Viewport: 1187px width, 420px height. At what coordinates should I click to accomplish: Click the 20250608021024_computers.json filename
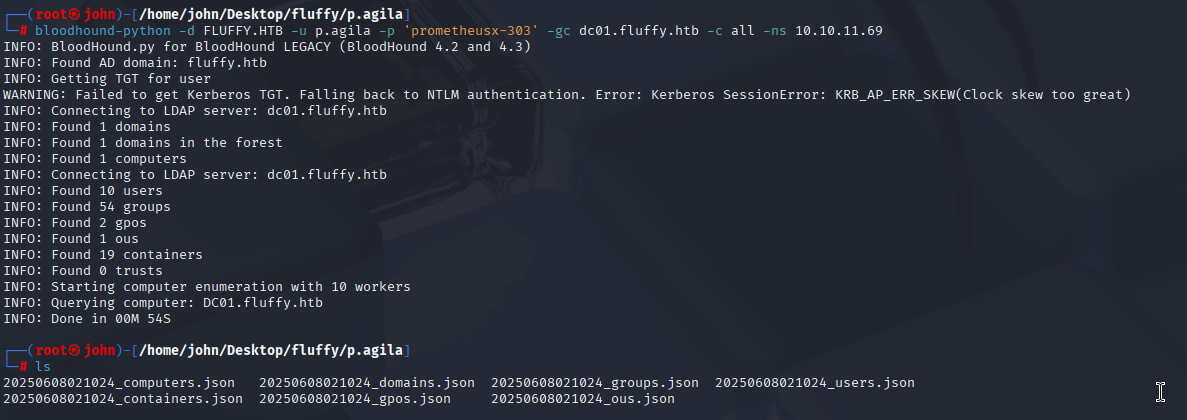click(119, 383)
